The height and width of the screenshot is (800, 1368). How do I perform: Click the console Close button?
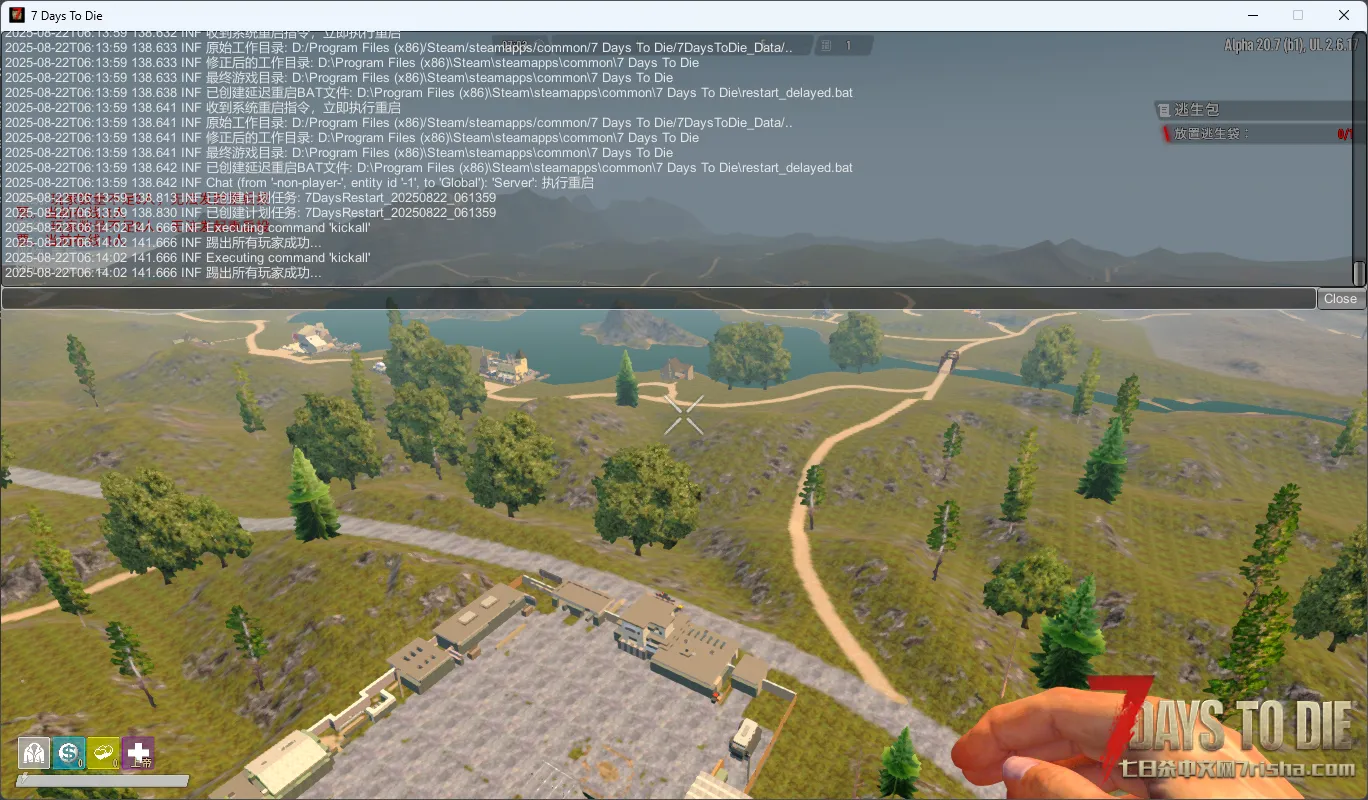coord(1340,298)
